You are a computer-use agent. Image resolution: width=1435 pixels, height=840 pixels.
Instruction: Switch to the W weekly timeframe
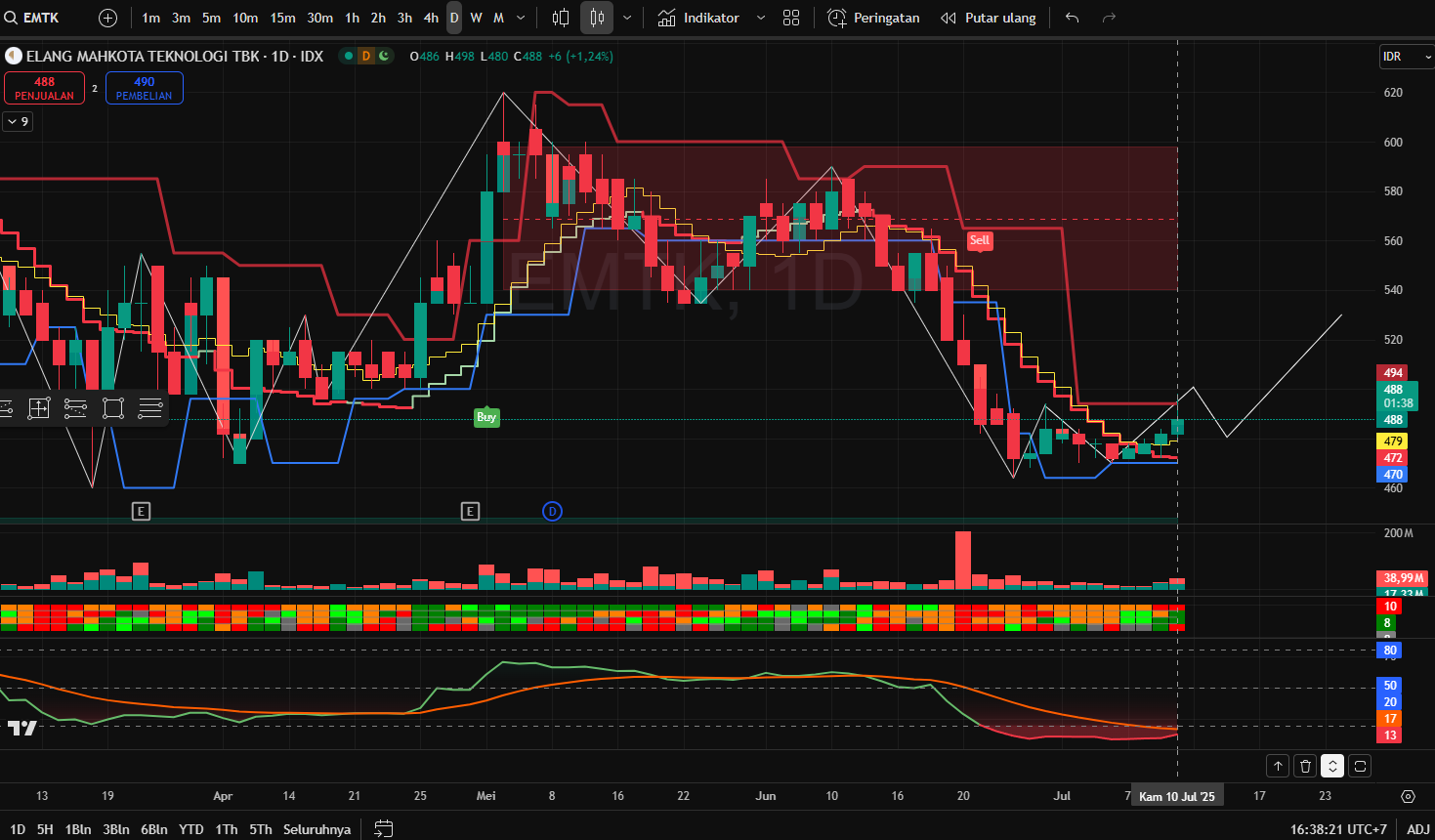point(476,18)
